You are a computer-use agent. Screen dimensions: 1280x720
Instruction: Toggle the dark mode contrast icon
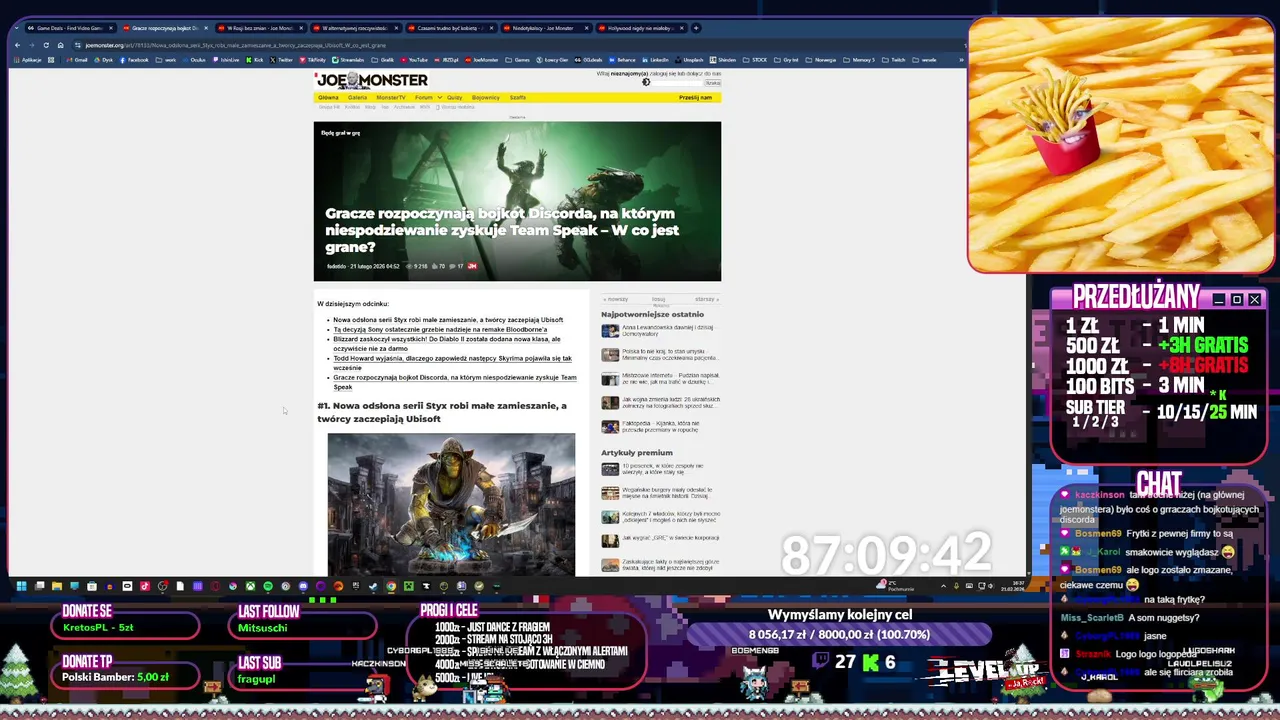click(646, 82)
